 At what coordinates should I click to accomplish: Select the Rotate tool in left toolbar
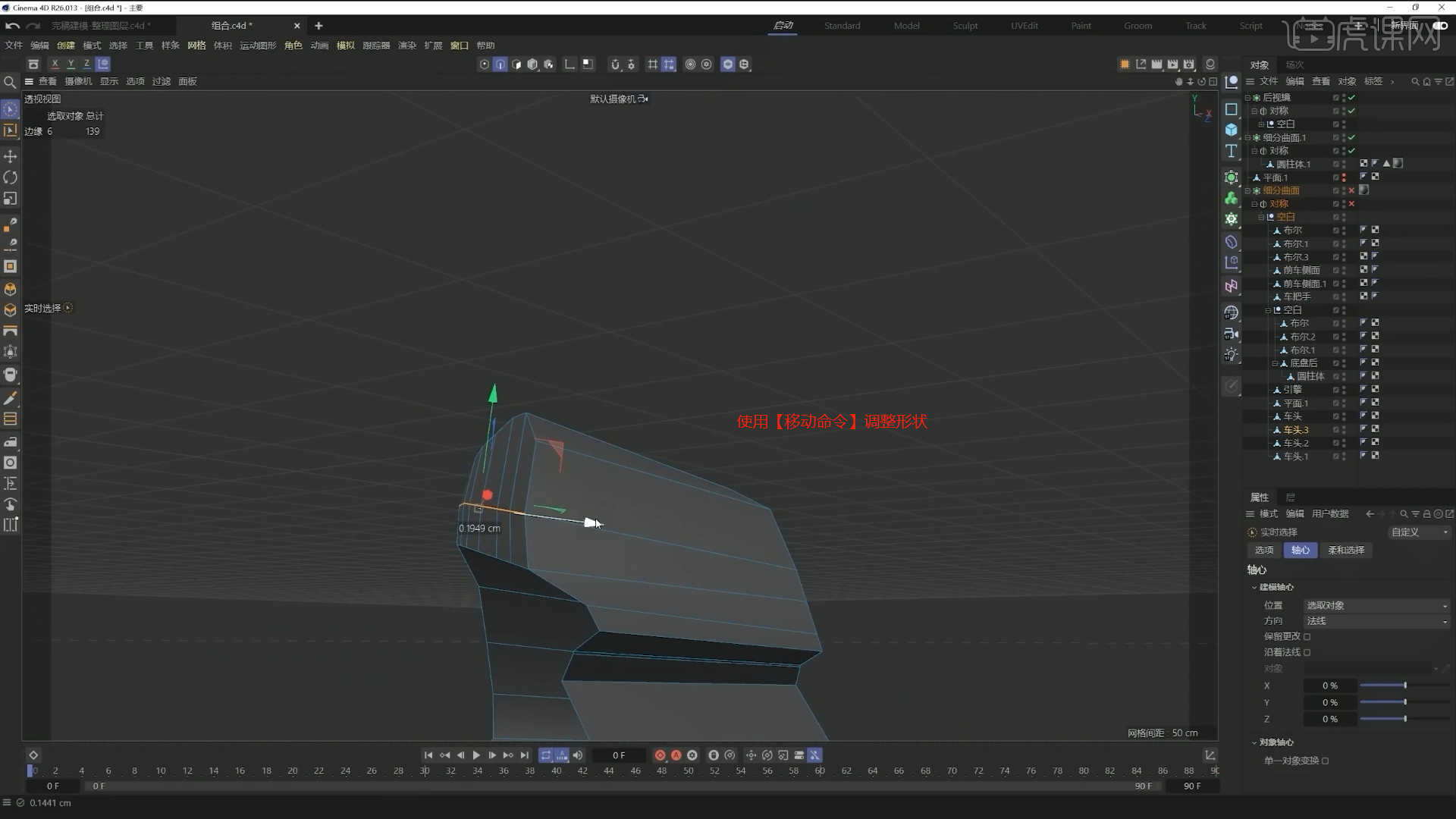(11, 177)
